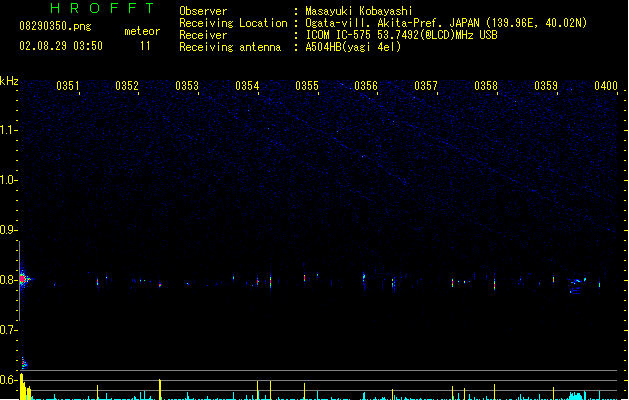629x400 pixels.
Task: Click the timestamp 02.08.29 03:50
Action: pyautogui.click(x=61, y=46)
